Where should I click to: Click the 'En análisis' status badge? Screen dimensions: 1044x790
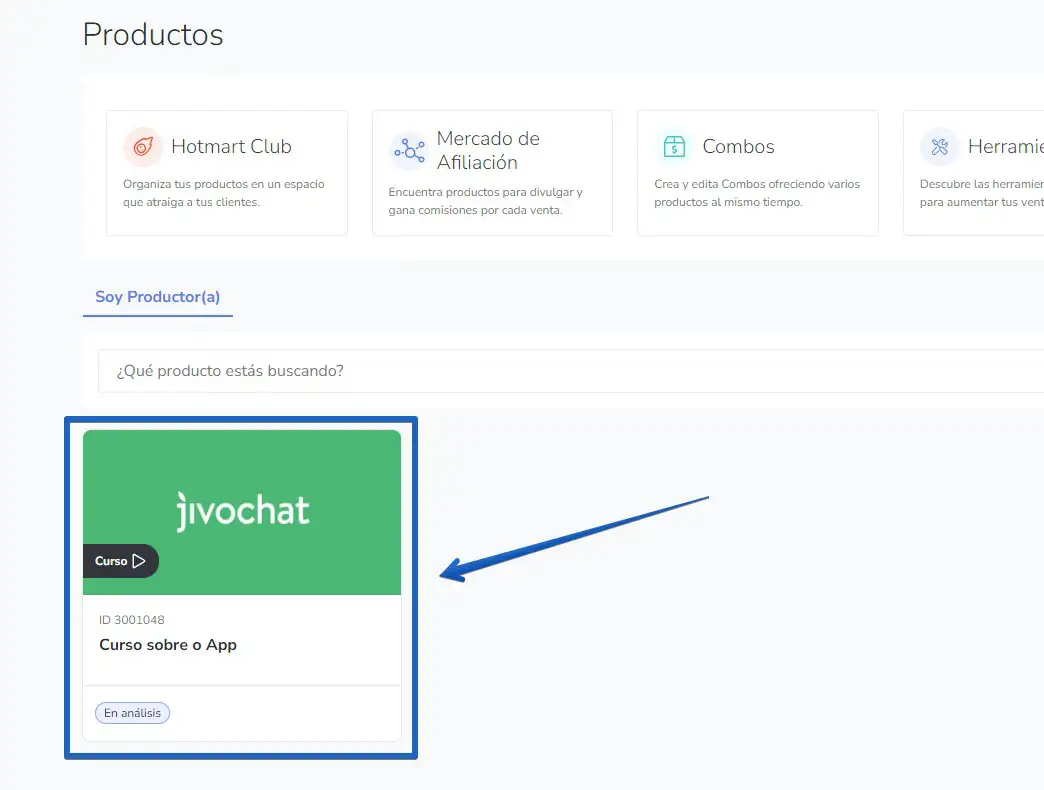click(x=132, y=713)
